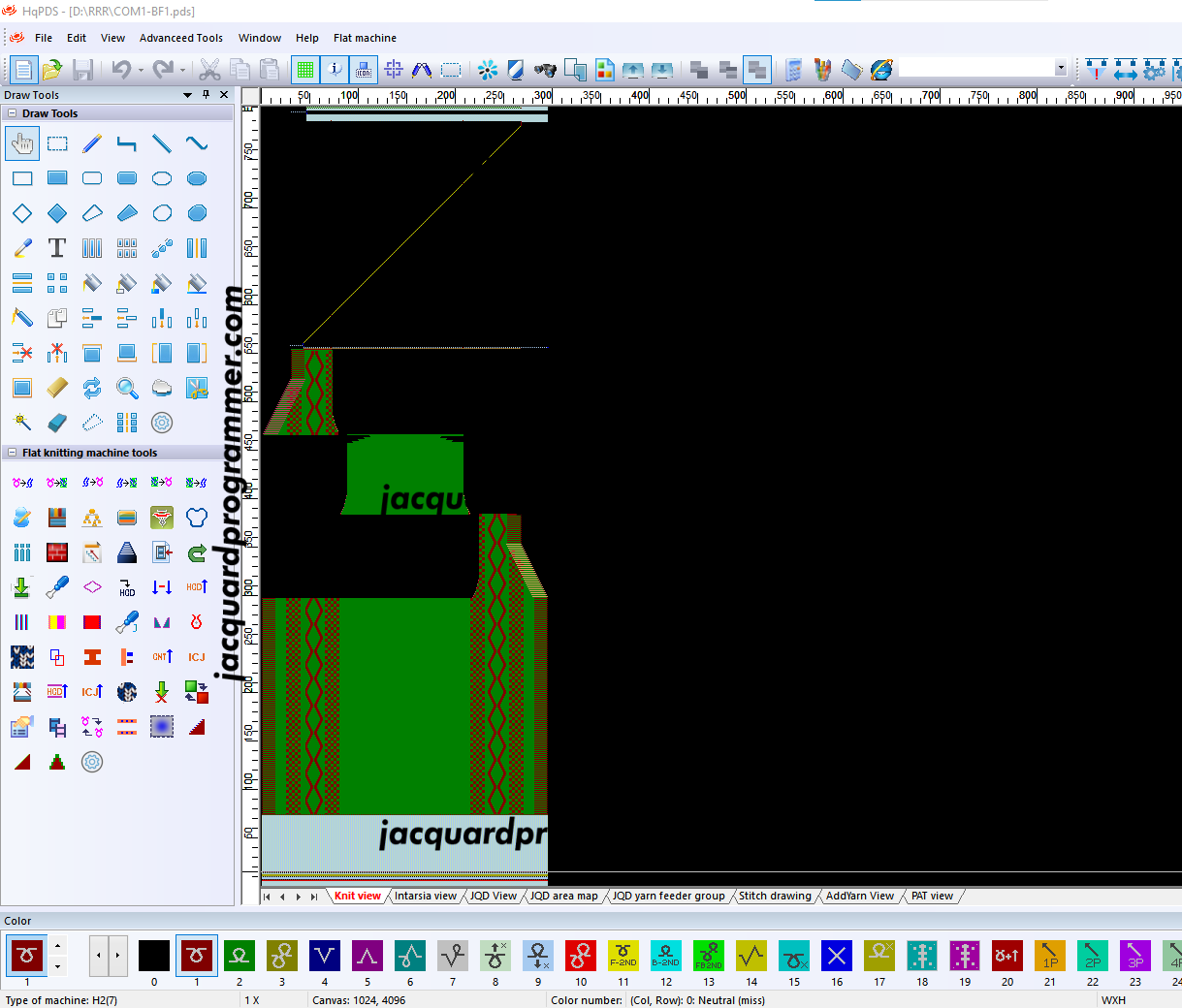
Task: Collapse the Flat knitting machine tools section
Action: (13, 453)
